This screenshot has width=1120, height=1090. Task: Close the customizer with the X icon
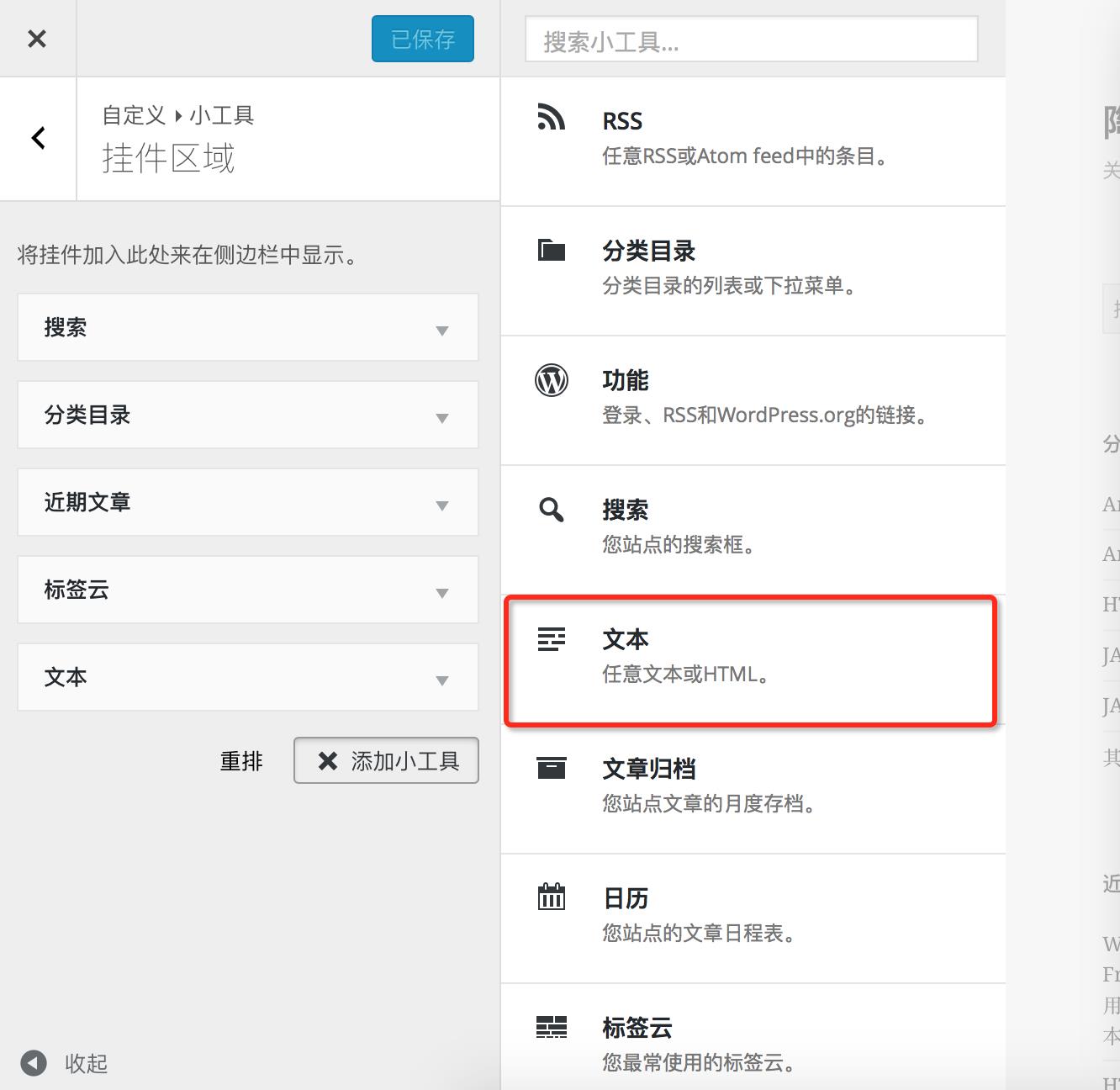(37, 39)
